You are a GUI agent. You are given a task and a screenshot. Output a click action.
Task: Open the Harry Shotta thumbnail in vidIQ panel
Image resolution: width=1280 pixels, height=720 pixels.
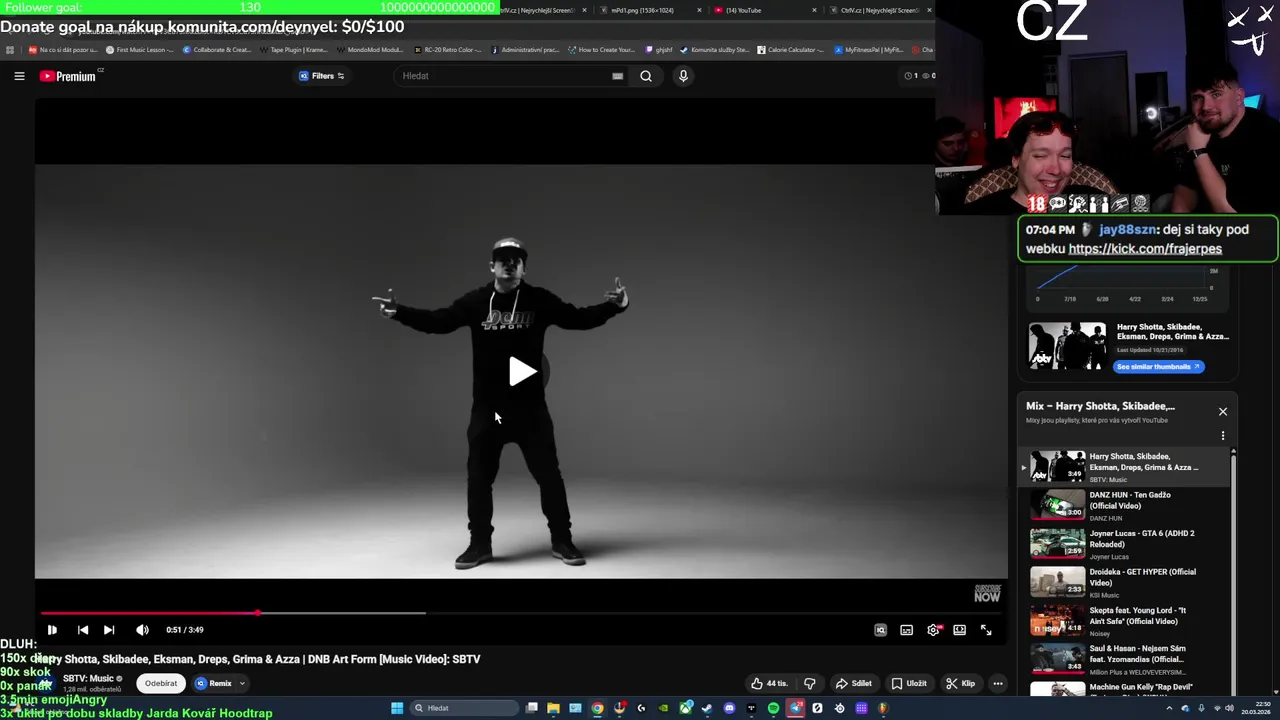1068,346
